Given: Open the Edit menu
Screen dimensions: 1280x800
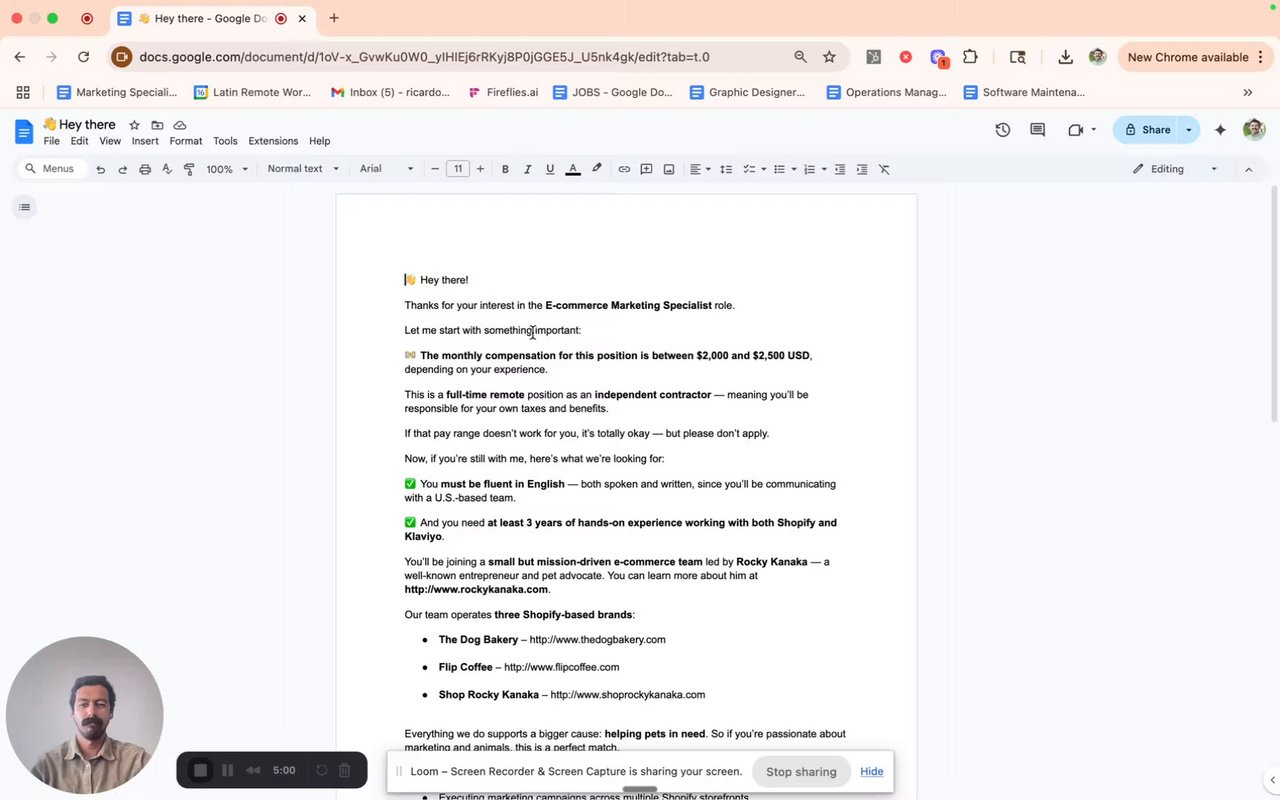Looking at the screenshot, I should coord(79,141).
